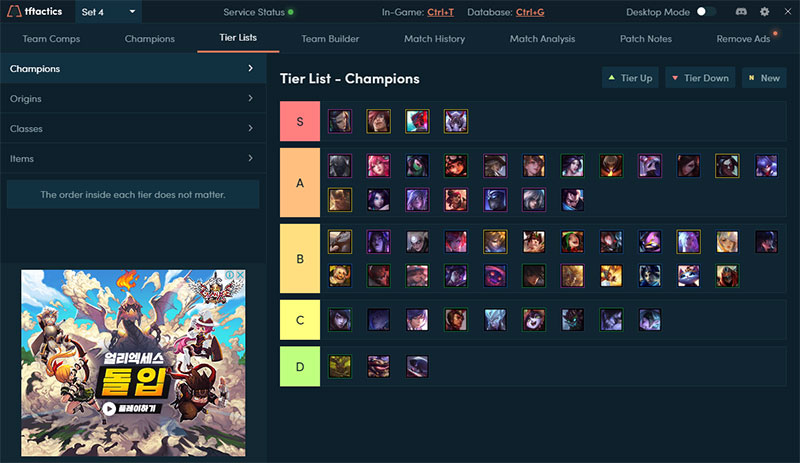Toggle the Tier Up filter
This screenshot has height=463, width=800.
[630, 78]
